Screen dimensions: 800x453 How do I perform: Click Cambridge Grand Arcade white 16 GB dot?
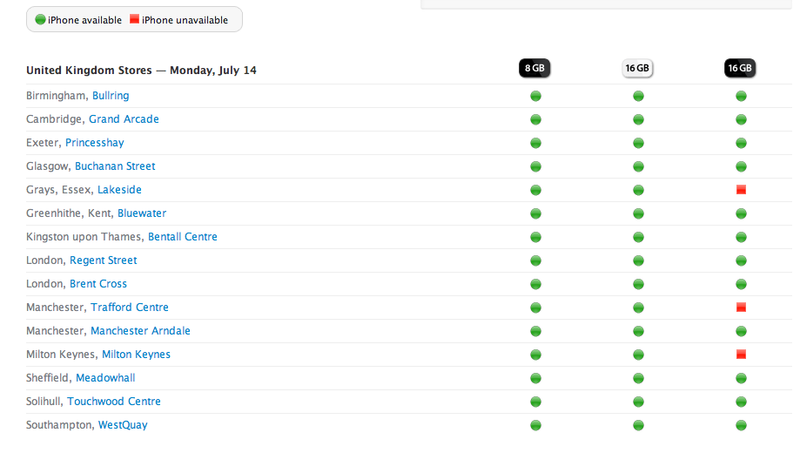click(x=638, y=119)
